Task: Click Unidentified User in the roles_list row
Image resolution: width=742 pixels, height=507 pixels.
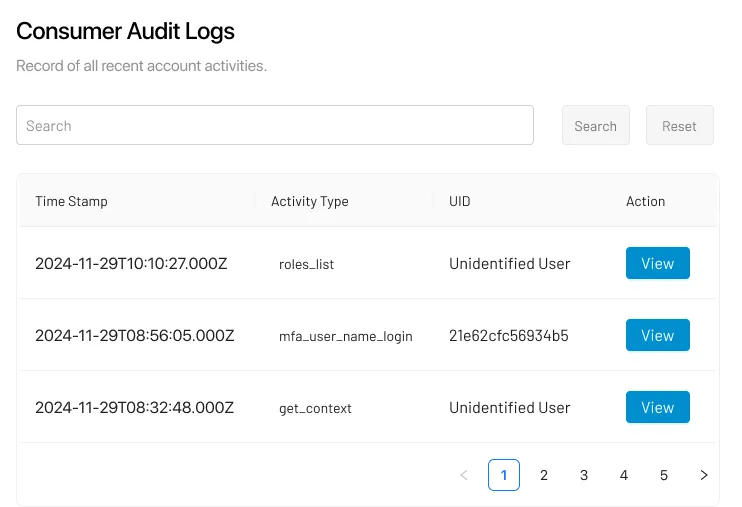Action: pyautogui.click(x=510, y=263)
